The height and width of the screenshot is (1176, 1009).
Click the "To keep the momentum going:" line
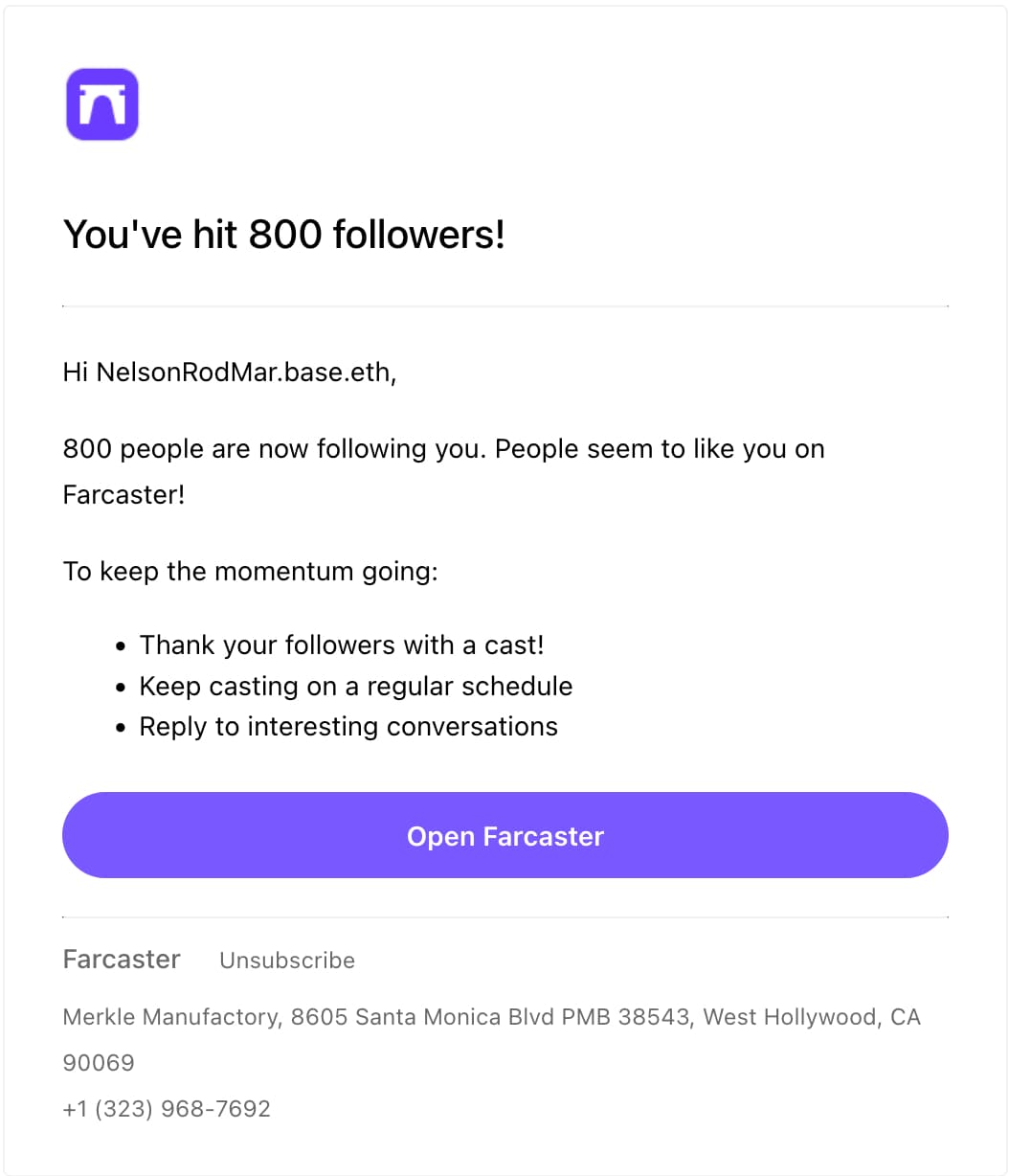click(250, 572)
